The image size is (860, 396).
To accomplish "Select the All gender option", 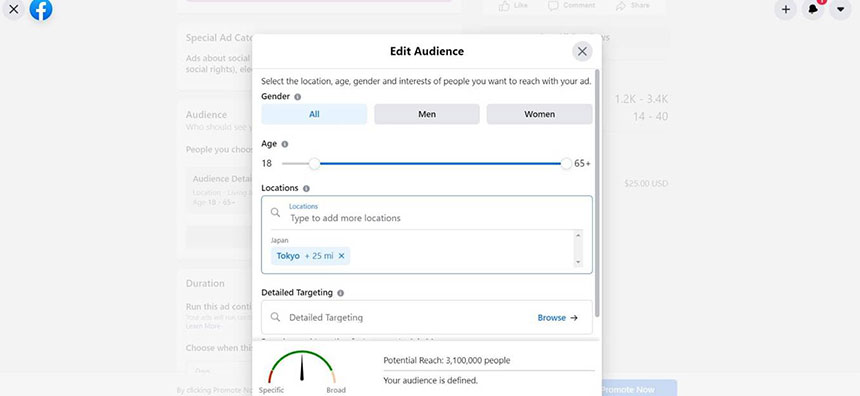I will pos(314,114).
